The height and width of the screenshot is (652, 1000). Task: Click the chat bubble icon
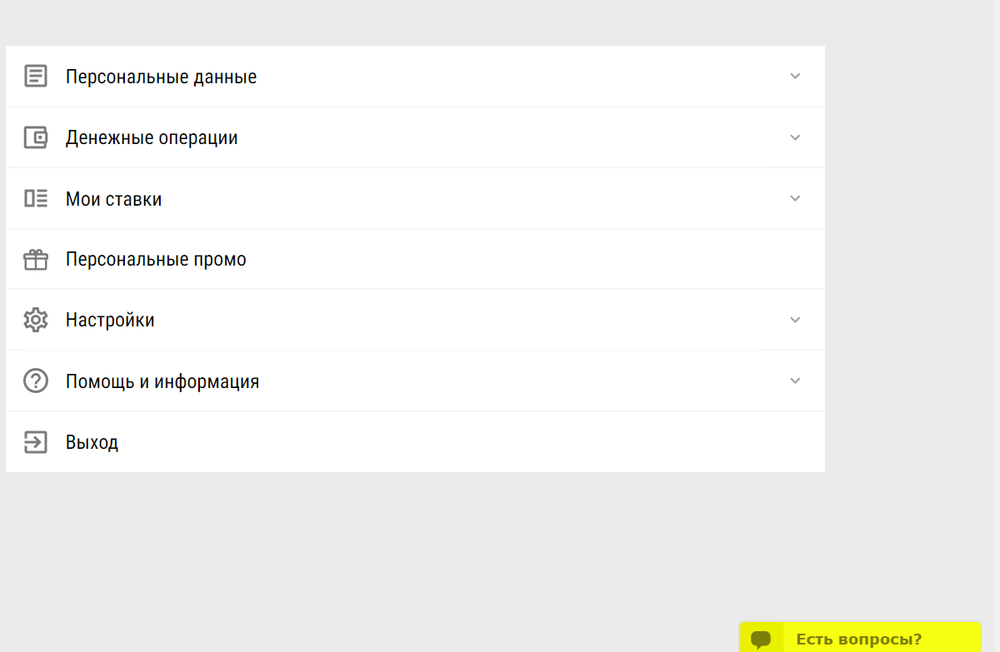[761, 639]
